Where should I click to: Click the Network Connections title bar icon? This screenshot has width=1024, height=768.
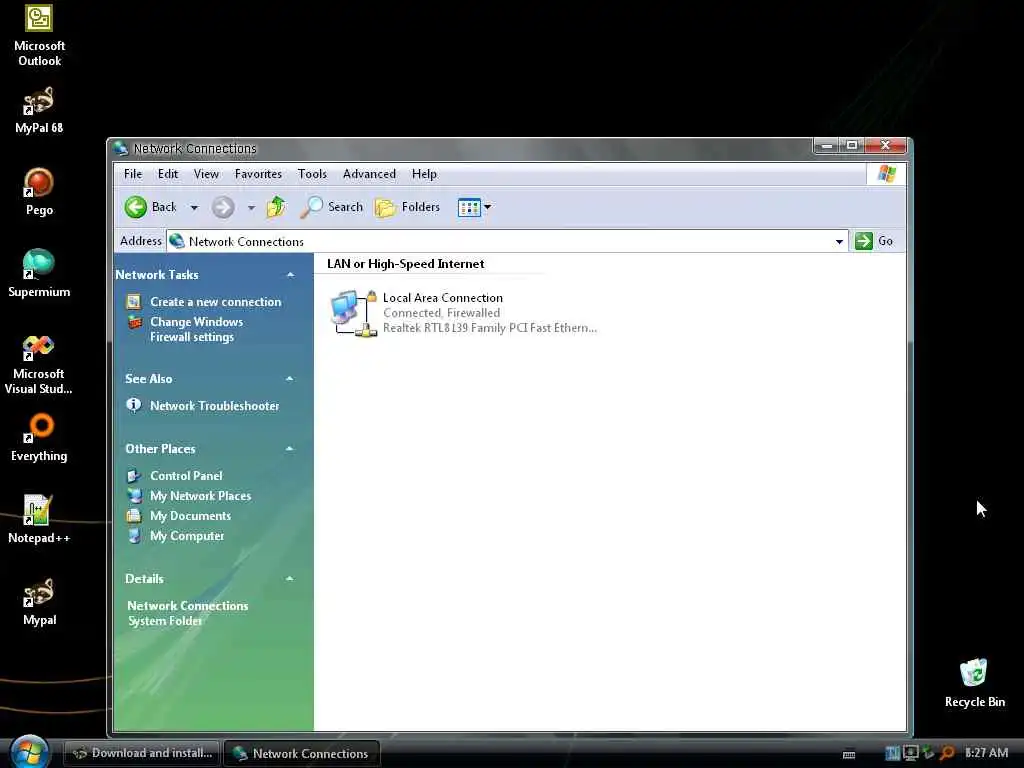click(120, 148)
